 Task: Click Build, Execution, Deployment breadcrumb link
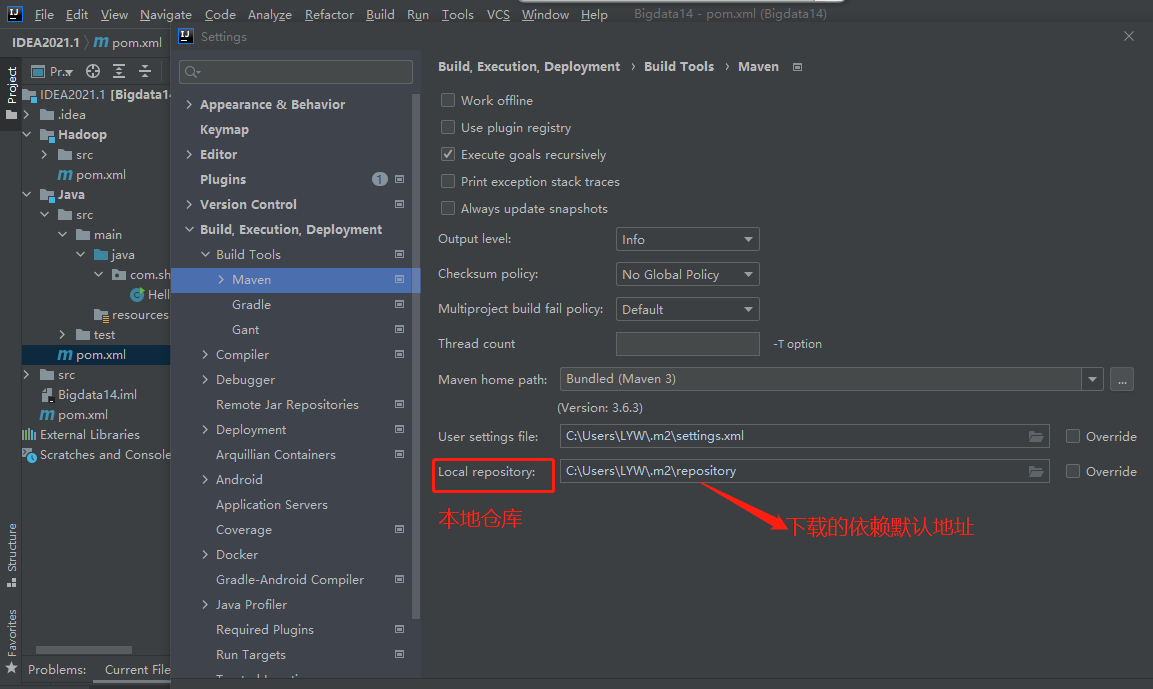click(x=529, y=67)
